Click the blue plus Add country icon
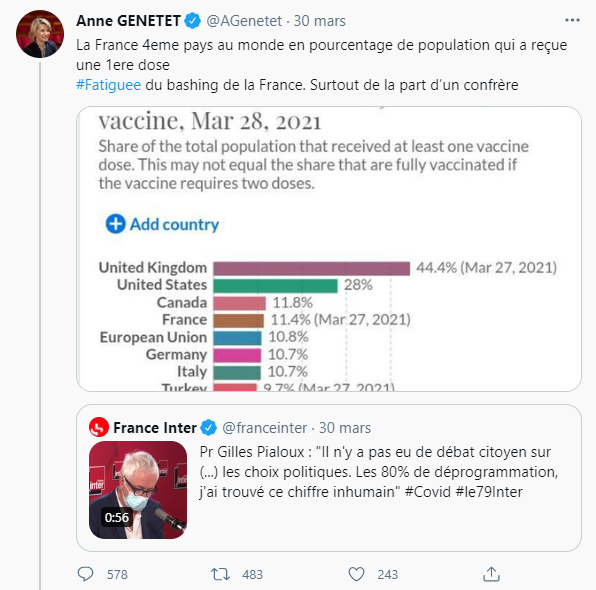Screen dimensions: 596x590 (x=115, y=224)
